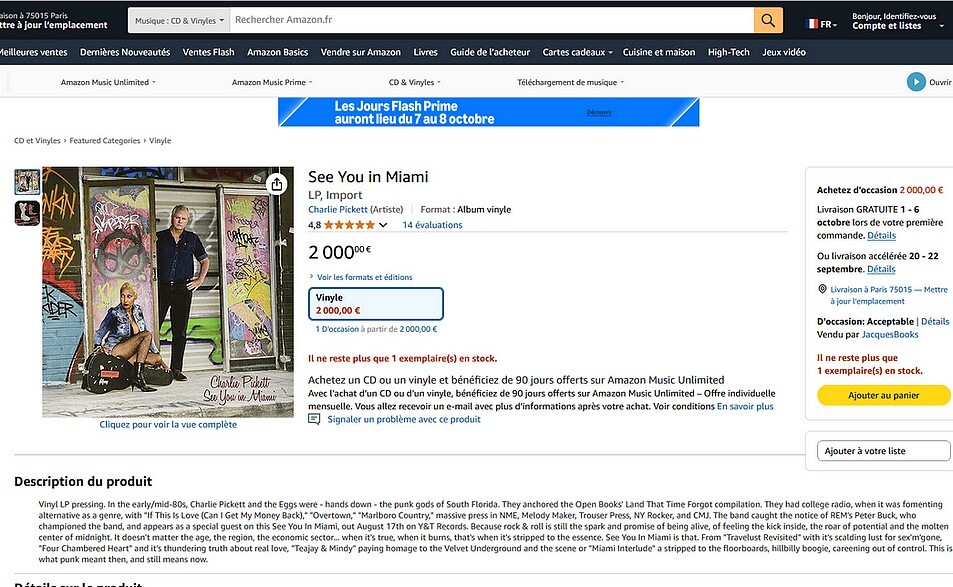Open the Livres navigation item
The image size is (953, 587).
coord(425,52)
